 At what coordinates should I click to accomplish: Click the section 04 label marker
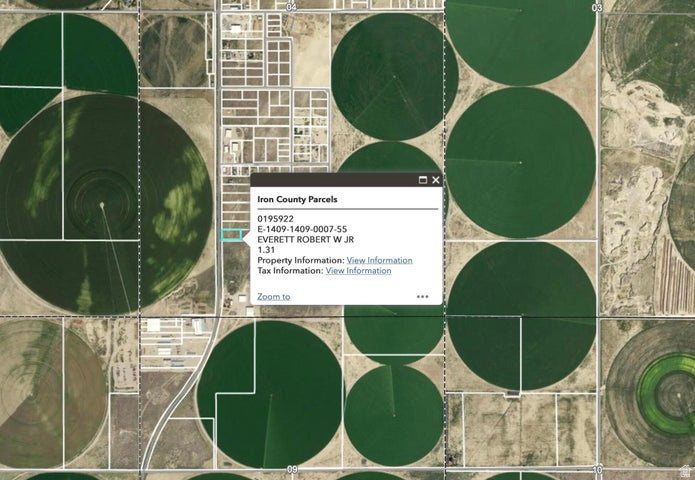[292, 7]
